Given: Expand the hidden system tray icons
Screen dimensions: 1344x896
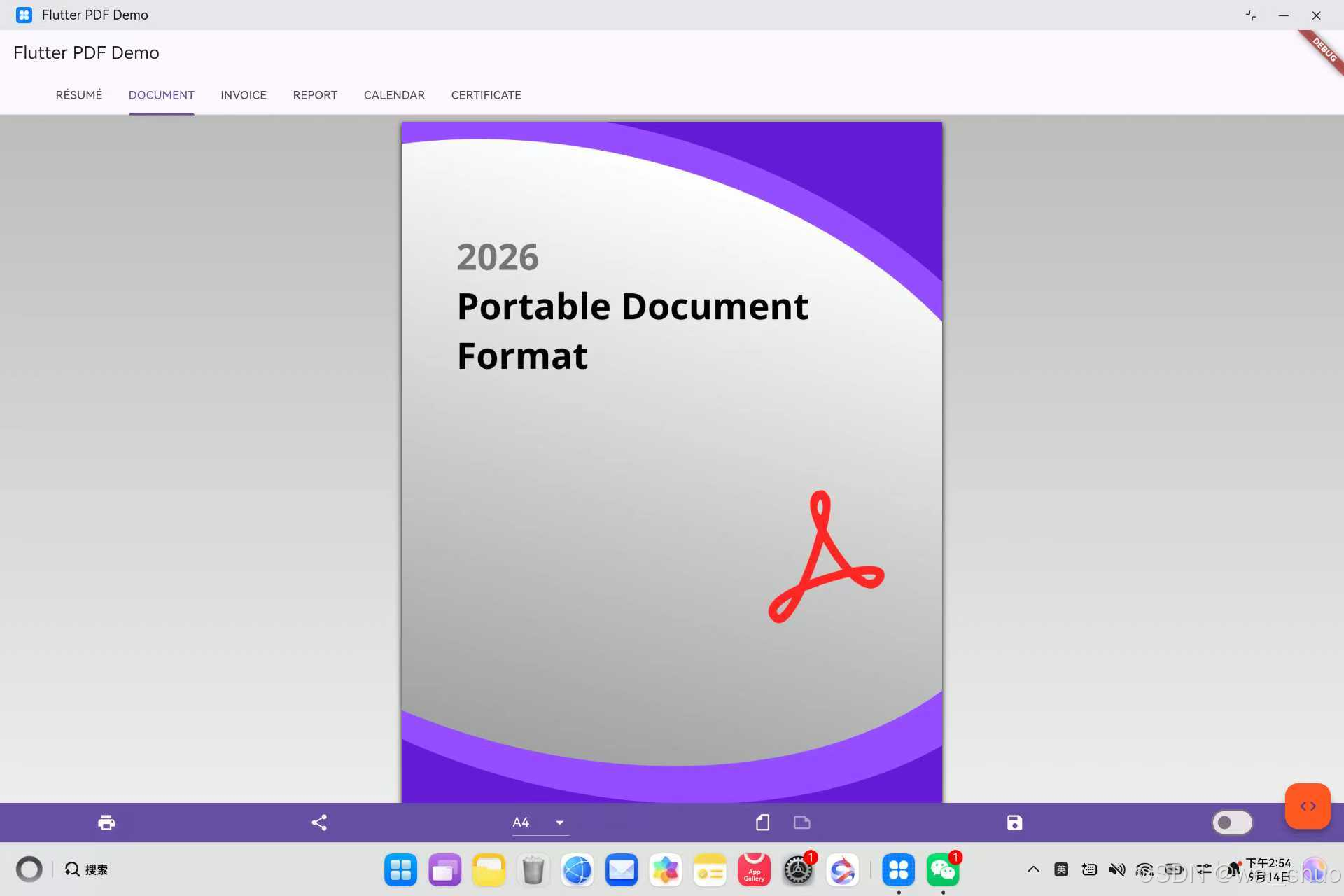Looking at the screenshot, I should coord(1033,869).
